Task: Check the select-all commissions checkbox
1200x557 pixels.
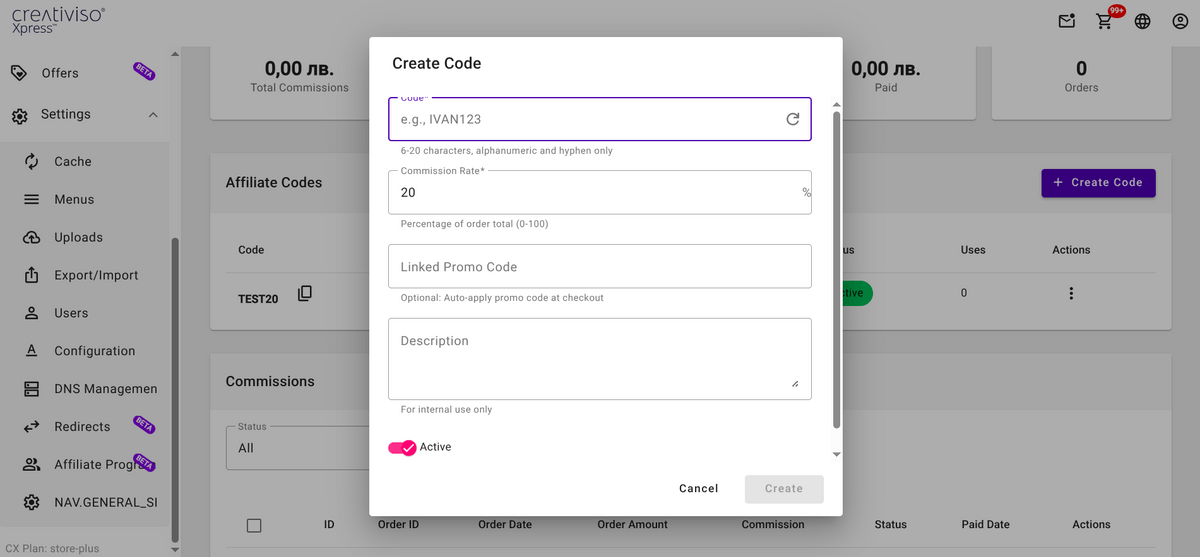Action: [x=254, y=525]
